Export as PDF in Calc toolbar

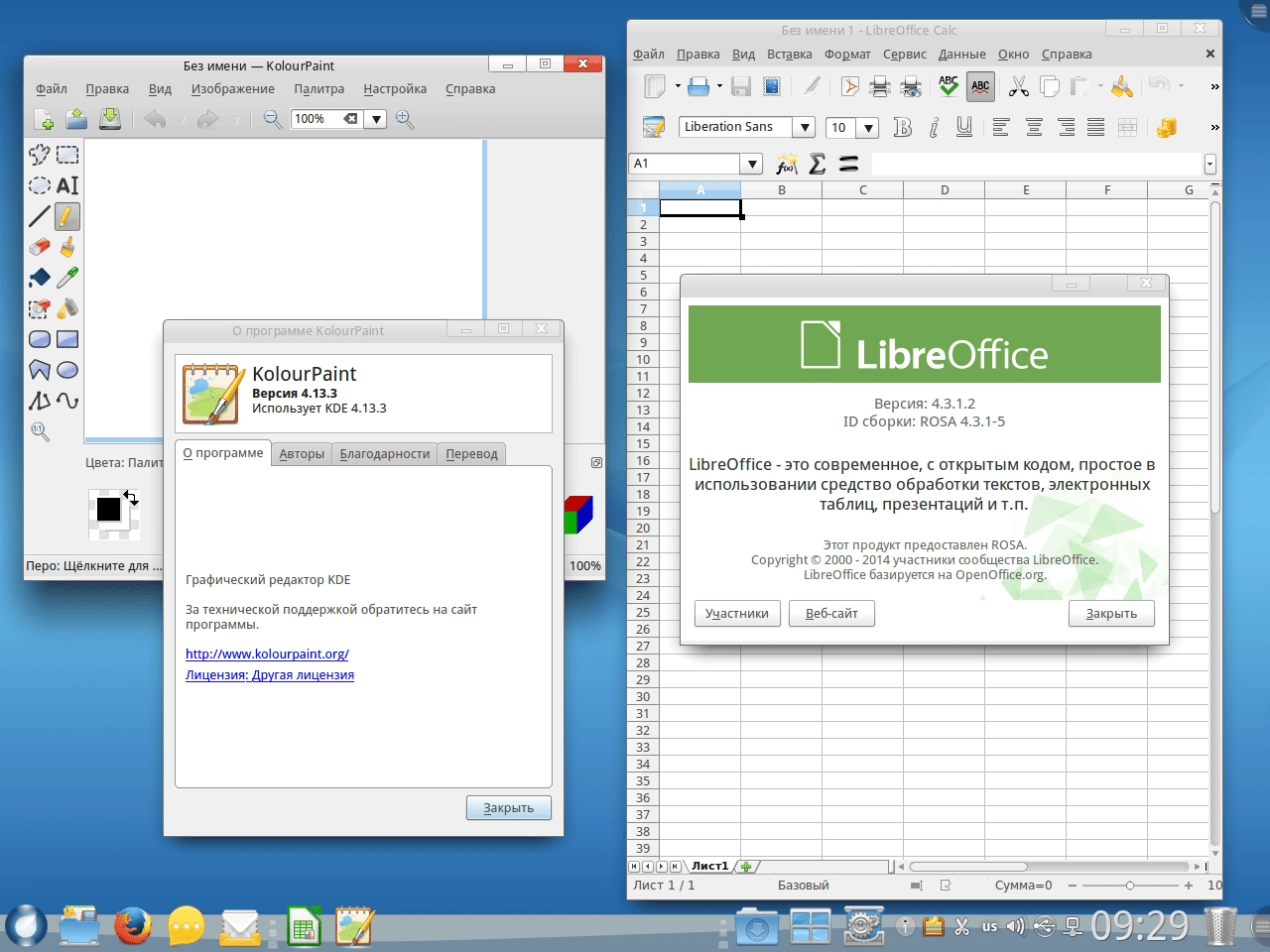tap(849, 86)
